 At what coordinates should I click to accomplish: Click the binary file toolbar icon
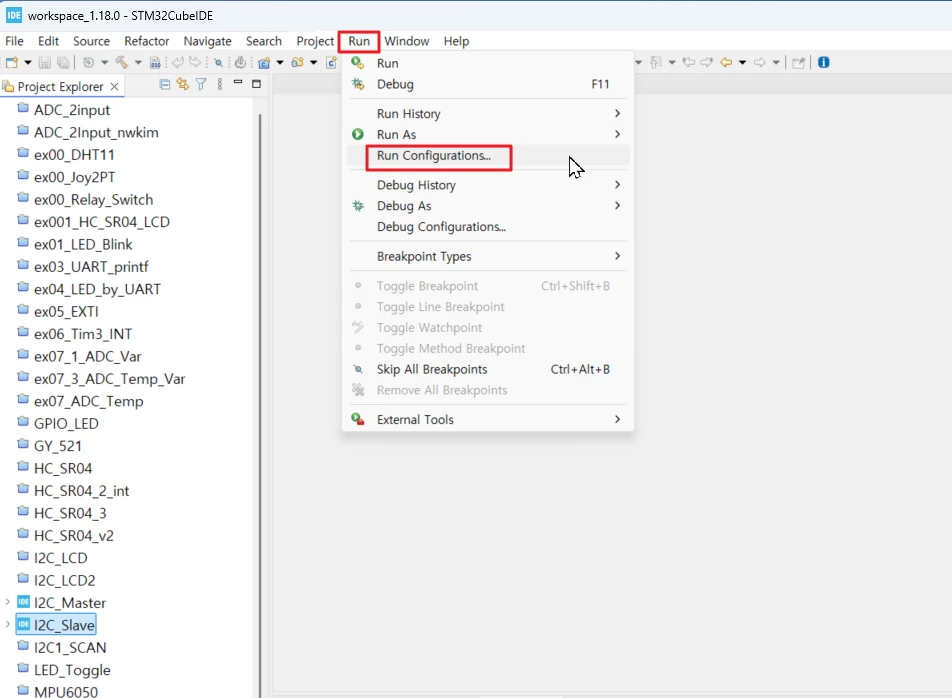(155, 63)
